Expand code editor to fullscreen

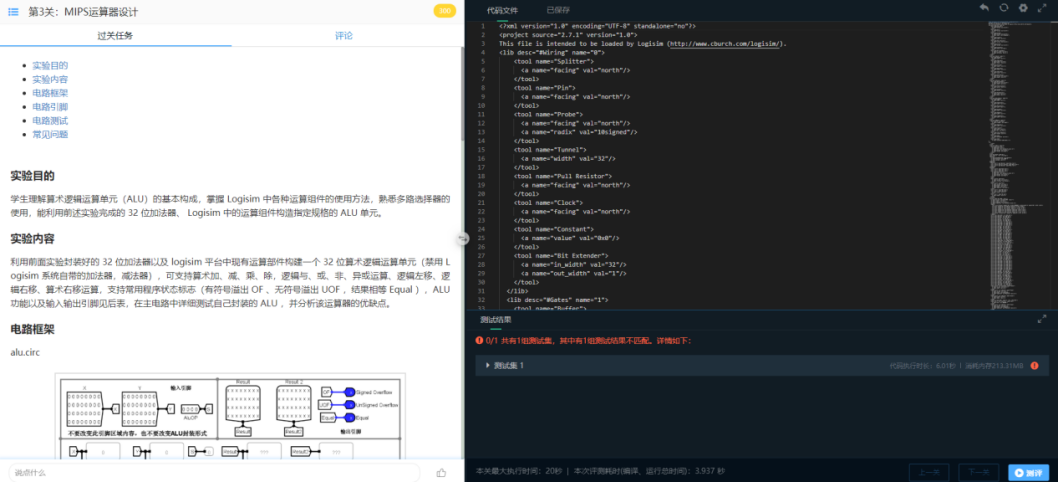(1043, 8)
